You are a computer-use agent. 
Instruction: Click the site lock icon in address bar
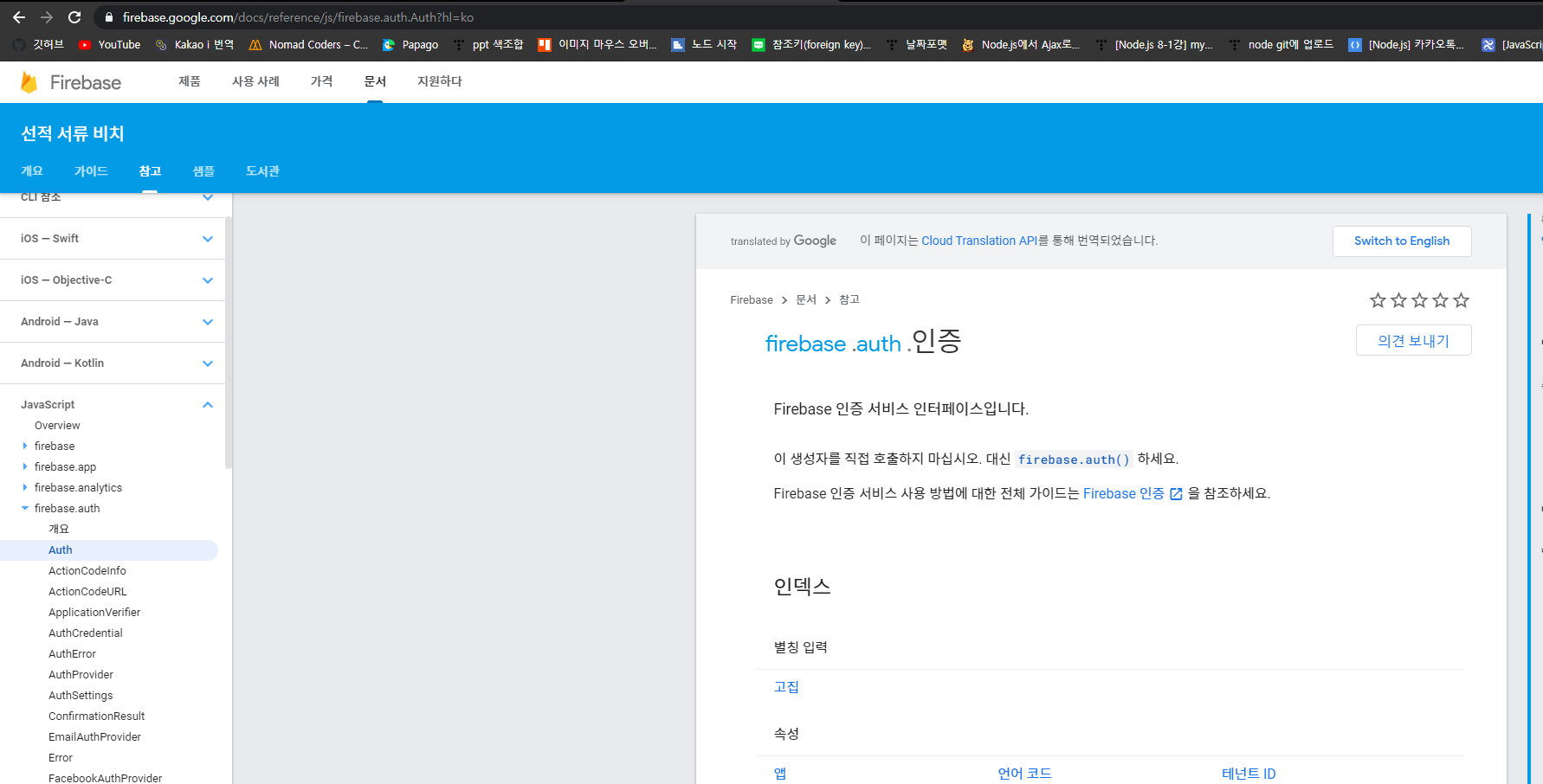click(109, 17)
